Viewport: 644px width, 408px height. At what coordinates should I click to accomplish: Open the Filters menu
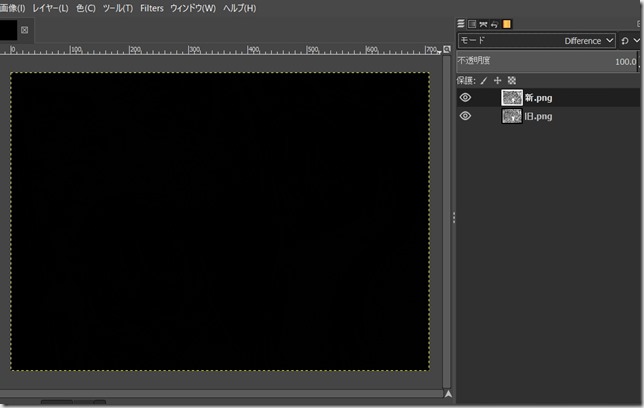point(152,8)
